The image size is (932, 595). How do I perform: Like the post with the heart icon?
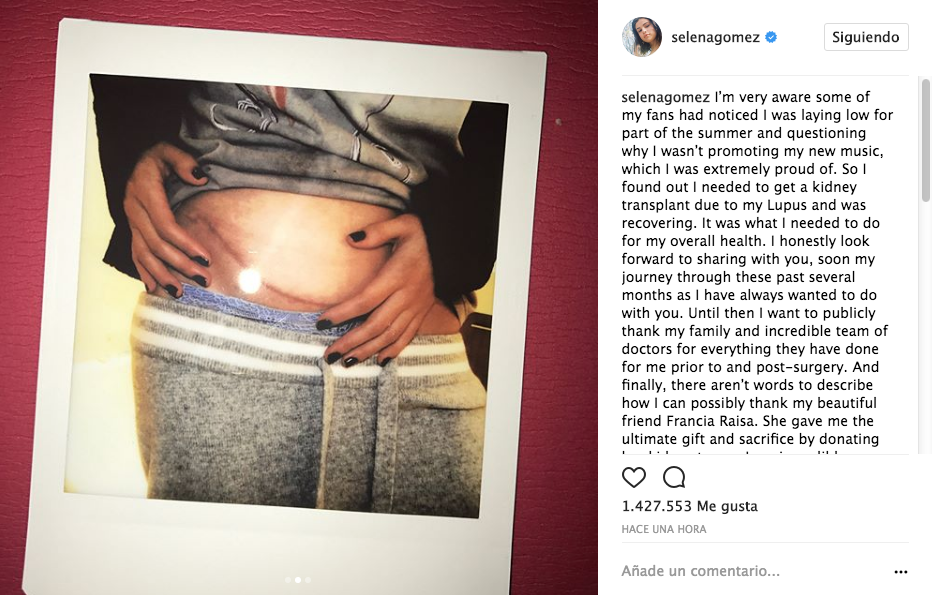(634, 477)
